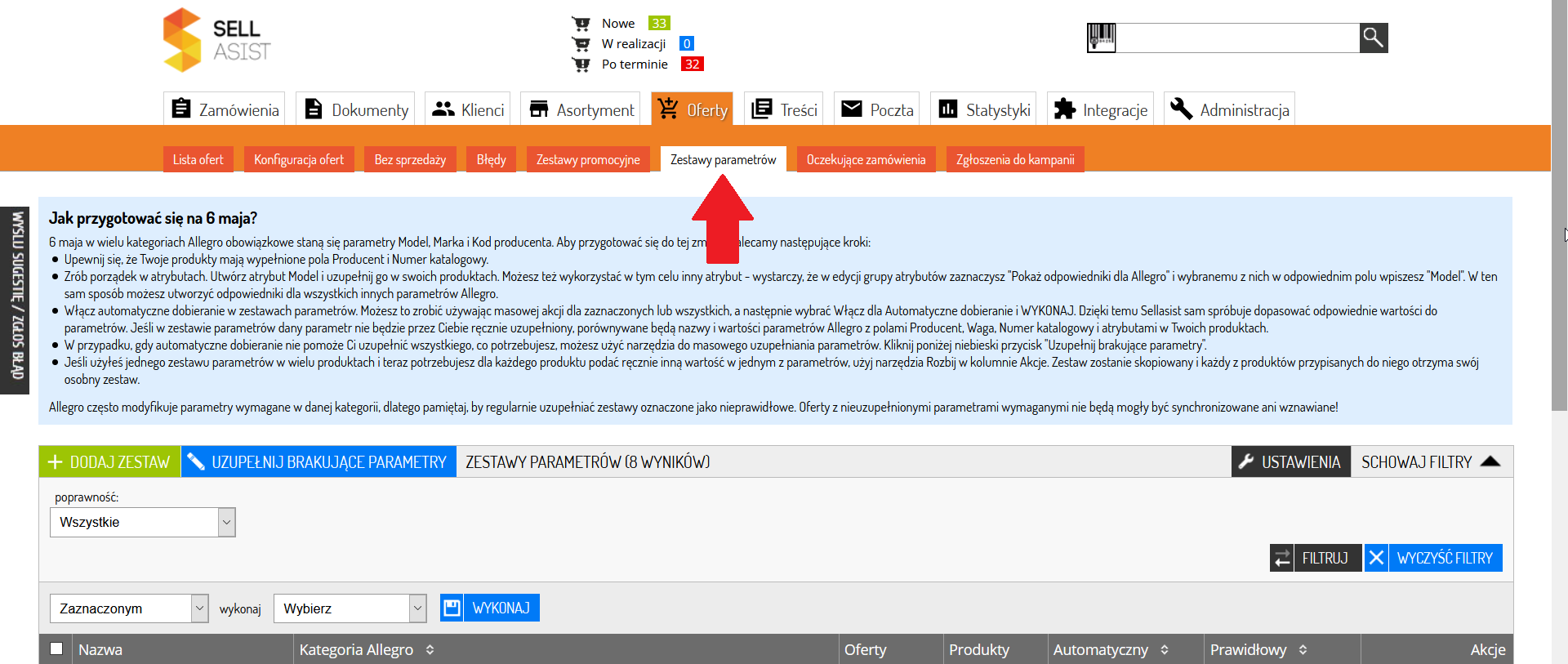Viewport: 1568px width, 664px height.
Task: Click the Filtruj button
Action: (1316, 558)
